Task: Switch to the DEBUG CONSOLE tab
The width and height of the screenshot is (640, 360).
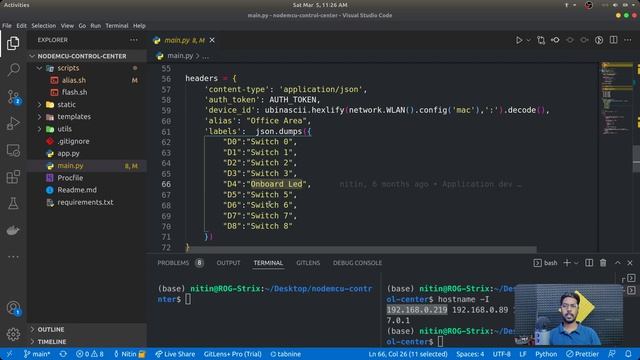Action: pyautogui.click(x=357, y=263)
